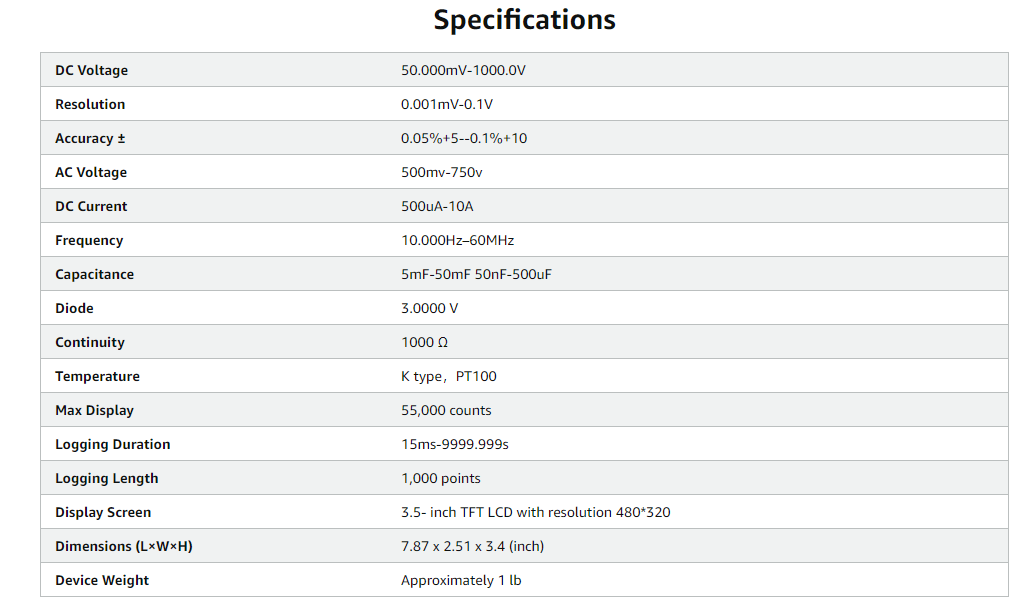The height and width of the screenshot is (613, 1025).
Task: Click the Continuity row label
Action: [x=90, y=342]
